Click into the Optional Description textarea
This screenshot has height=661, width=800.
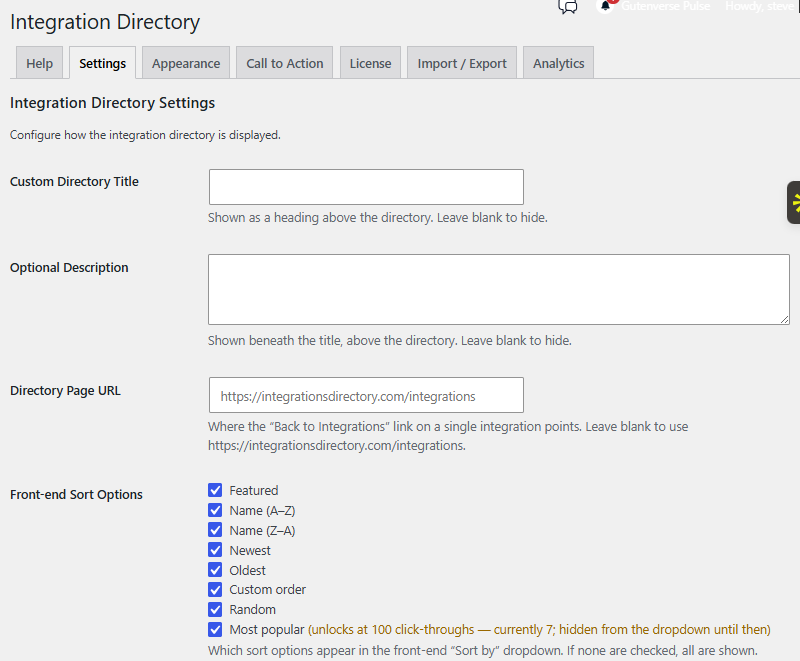(499, 289)
